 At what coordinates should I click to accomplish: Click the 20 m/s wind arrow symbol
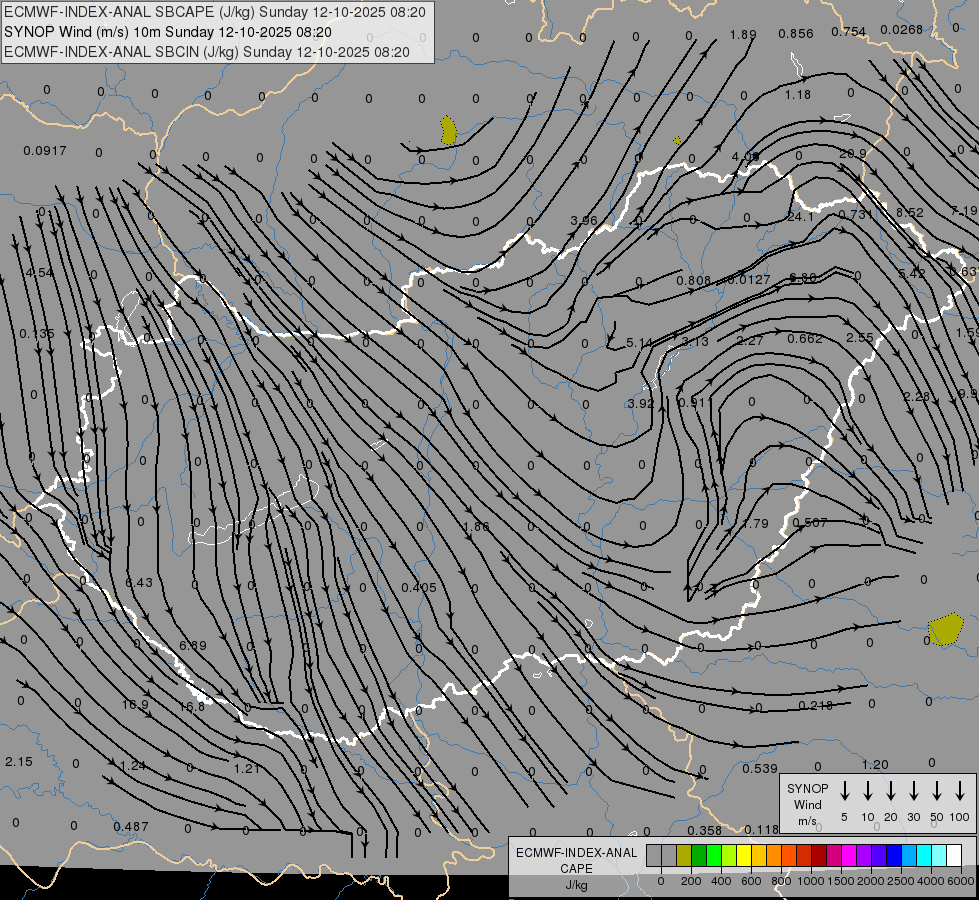pos(890,791)
